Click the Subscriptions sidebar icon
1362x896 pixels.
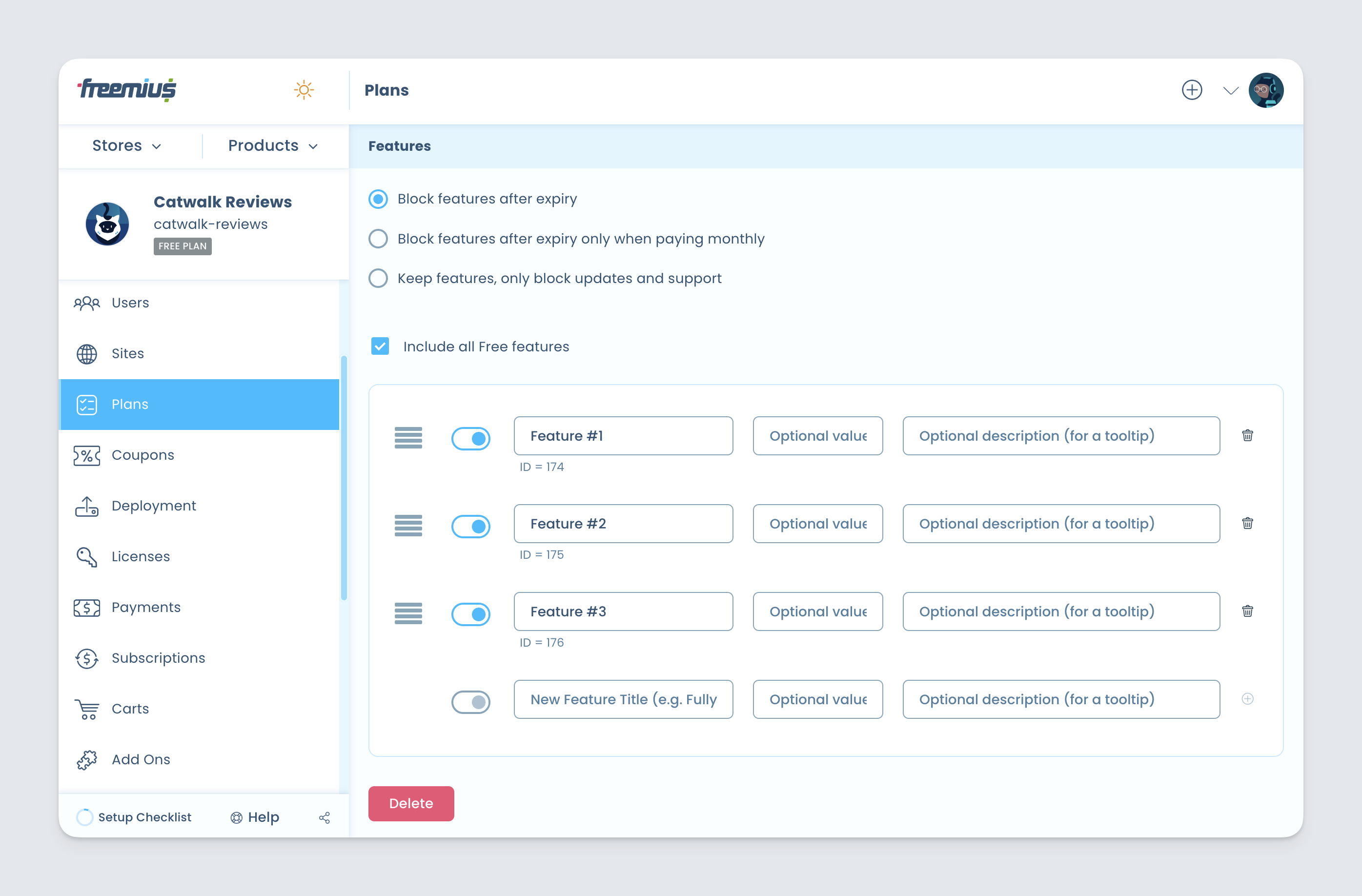(87, 658)
